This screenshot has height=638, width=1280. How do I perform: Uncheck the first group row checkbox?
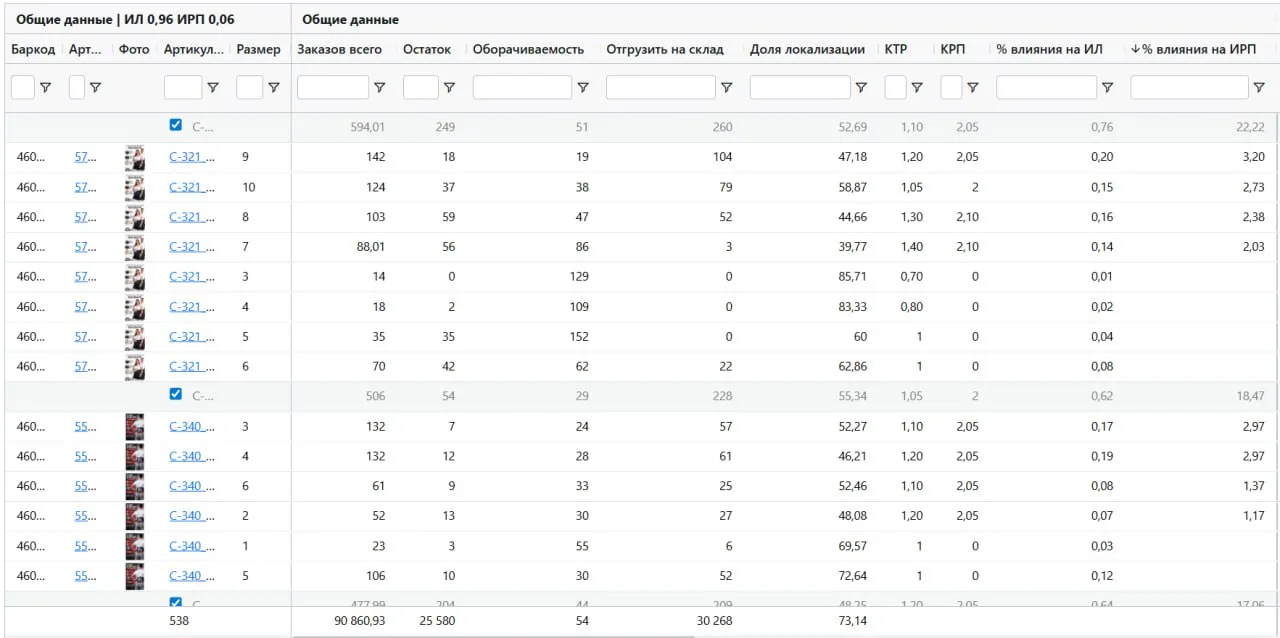(x=176, y=125)
